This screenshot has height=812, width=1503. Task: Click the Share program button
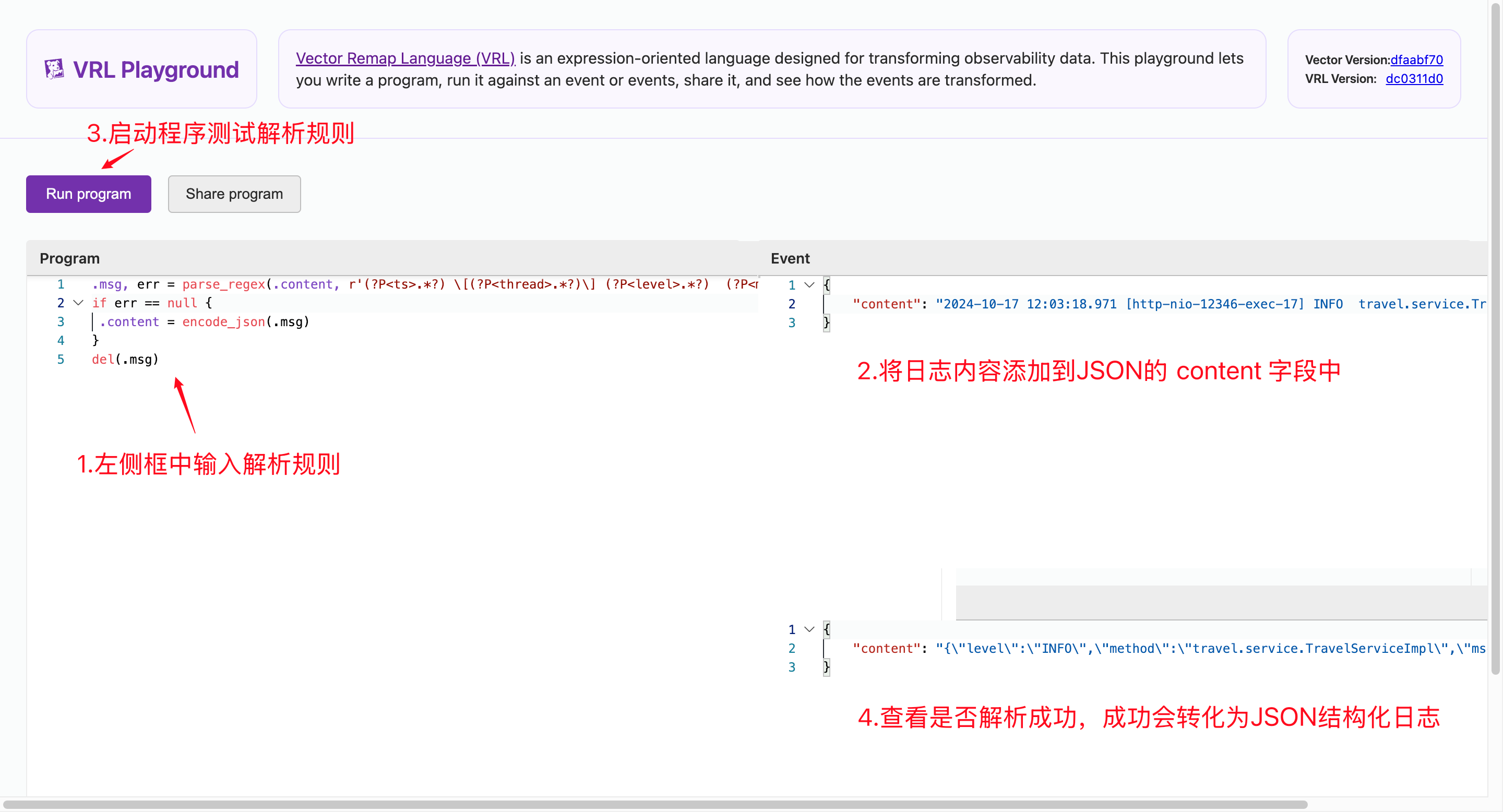pos(234,194)
